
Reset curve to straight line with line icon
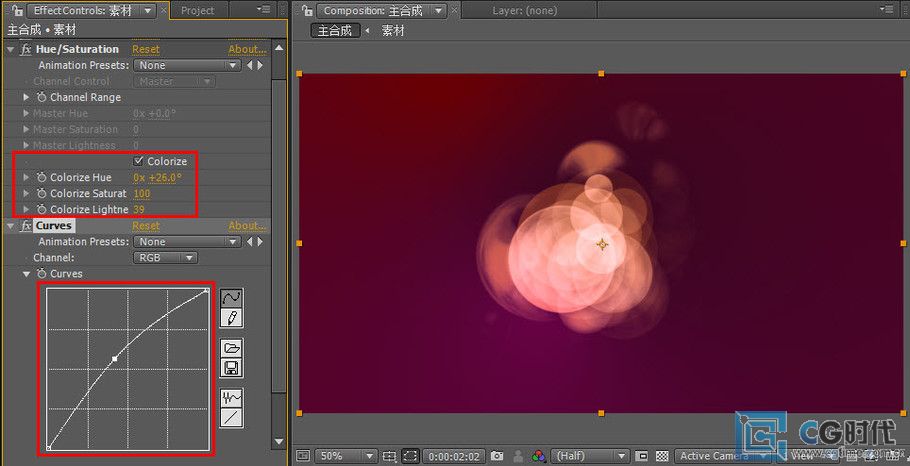232,418
